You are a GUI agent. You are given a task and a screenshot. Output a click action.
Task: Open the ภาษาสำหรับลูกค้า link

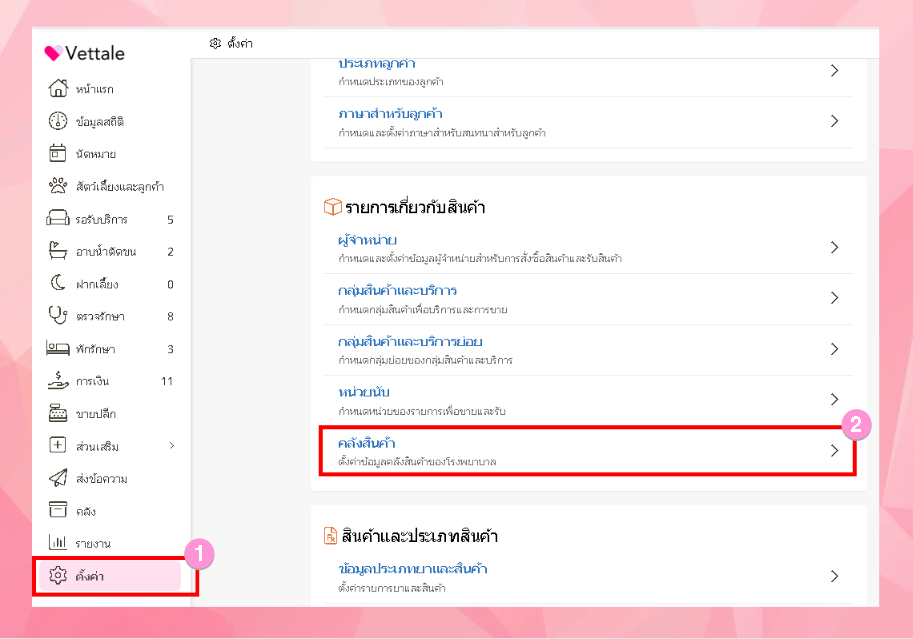[390, 114]
